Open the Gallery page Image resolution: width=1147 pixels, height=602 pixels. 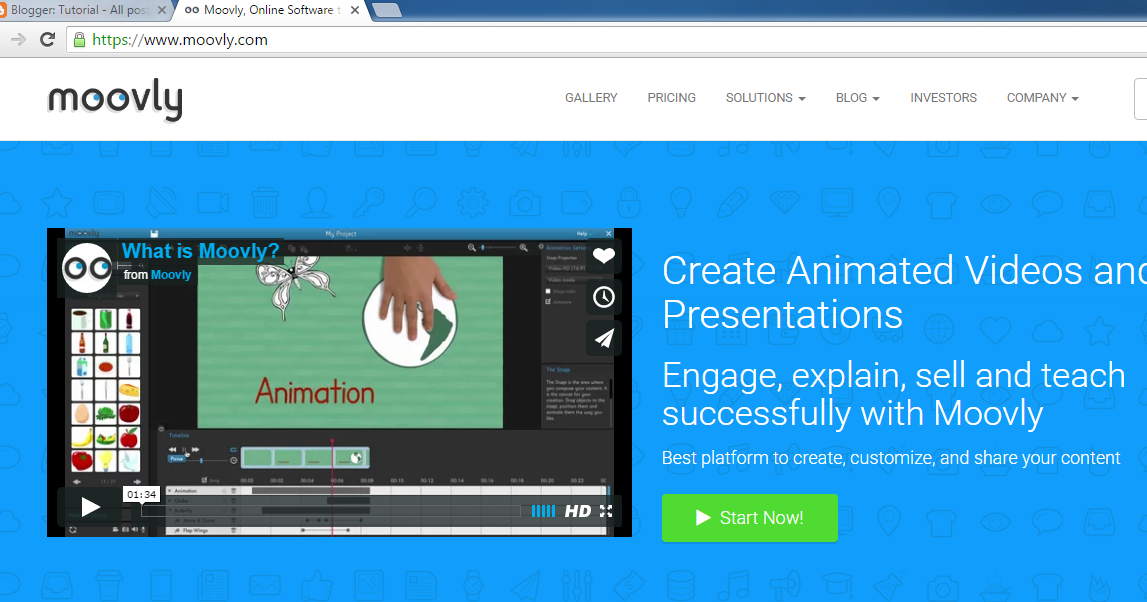[591, 98]
